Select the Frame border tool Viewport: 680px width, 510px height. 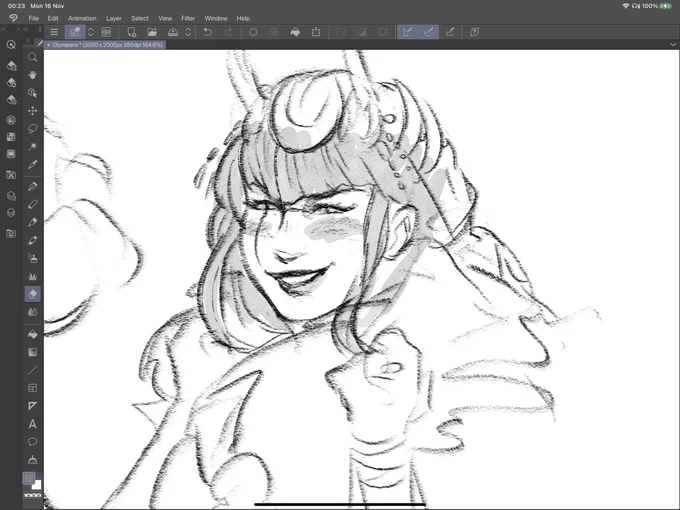coord(33,388)
